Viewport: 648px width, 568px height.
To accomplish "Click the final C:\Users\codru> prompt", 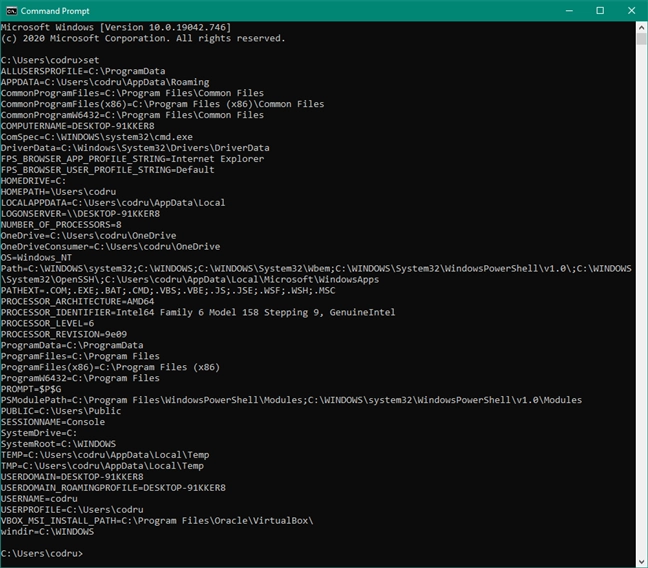I will pyautogui.click(x=42, y=553).
